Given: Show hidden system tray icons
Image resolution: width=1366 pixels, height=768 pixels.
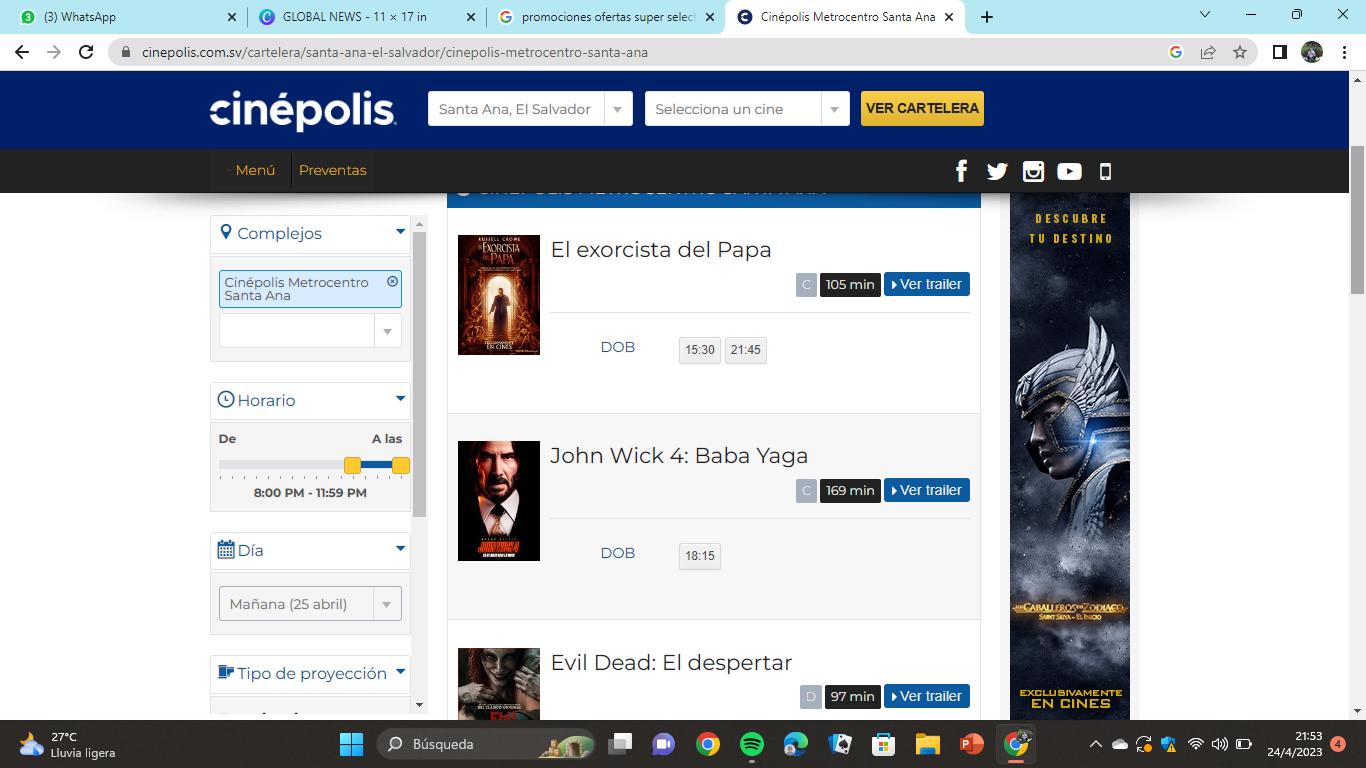Looking at the screenshot, I should [x=1095, y=744].
